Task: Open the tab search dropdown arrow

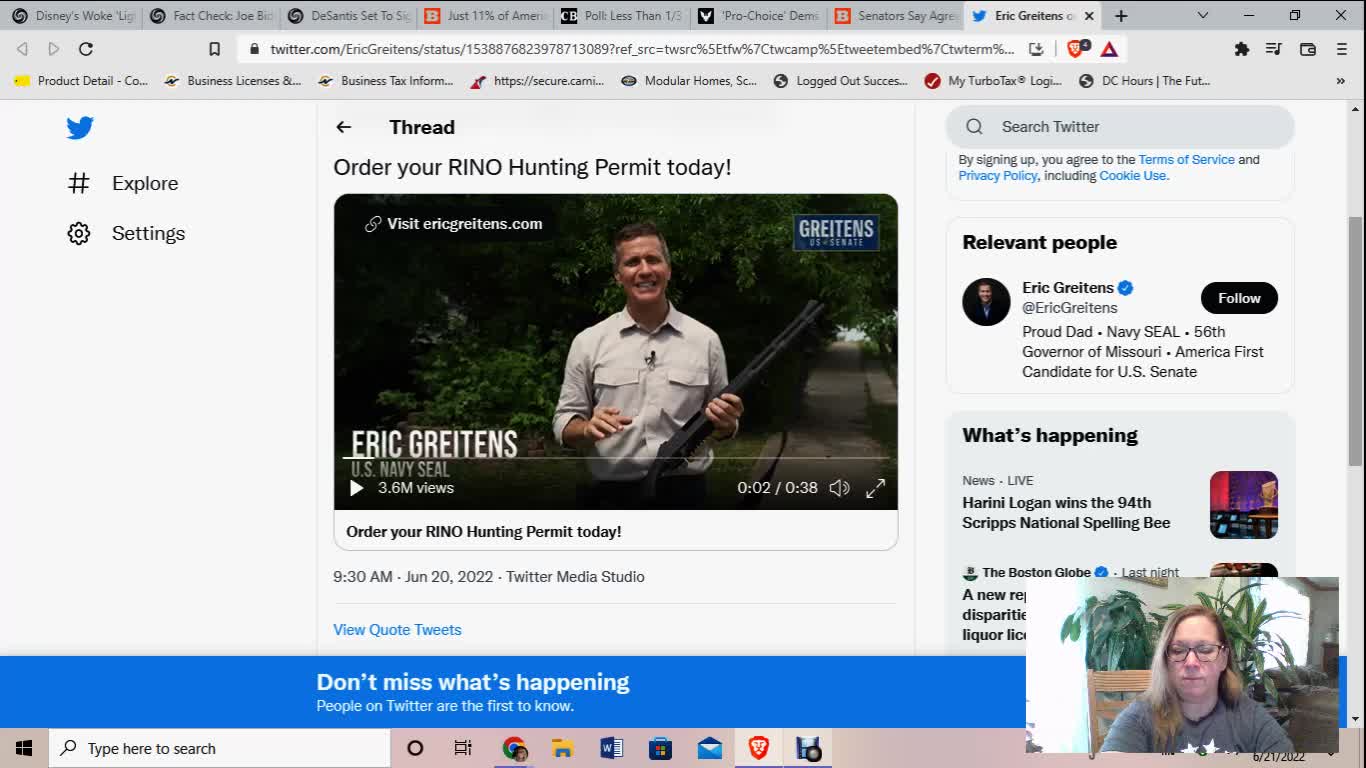Action: coord(1203,16)
